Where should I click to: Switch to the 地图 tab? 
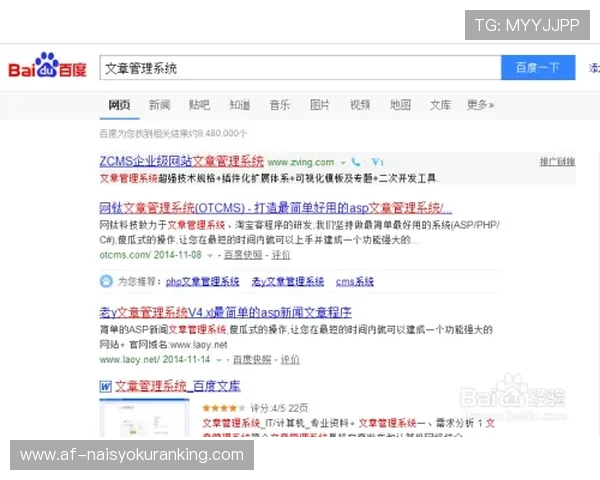(x=400, y=104)
